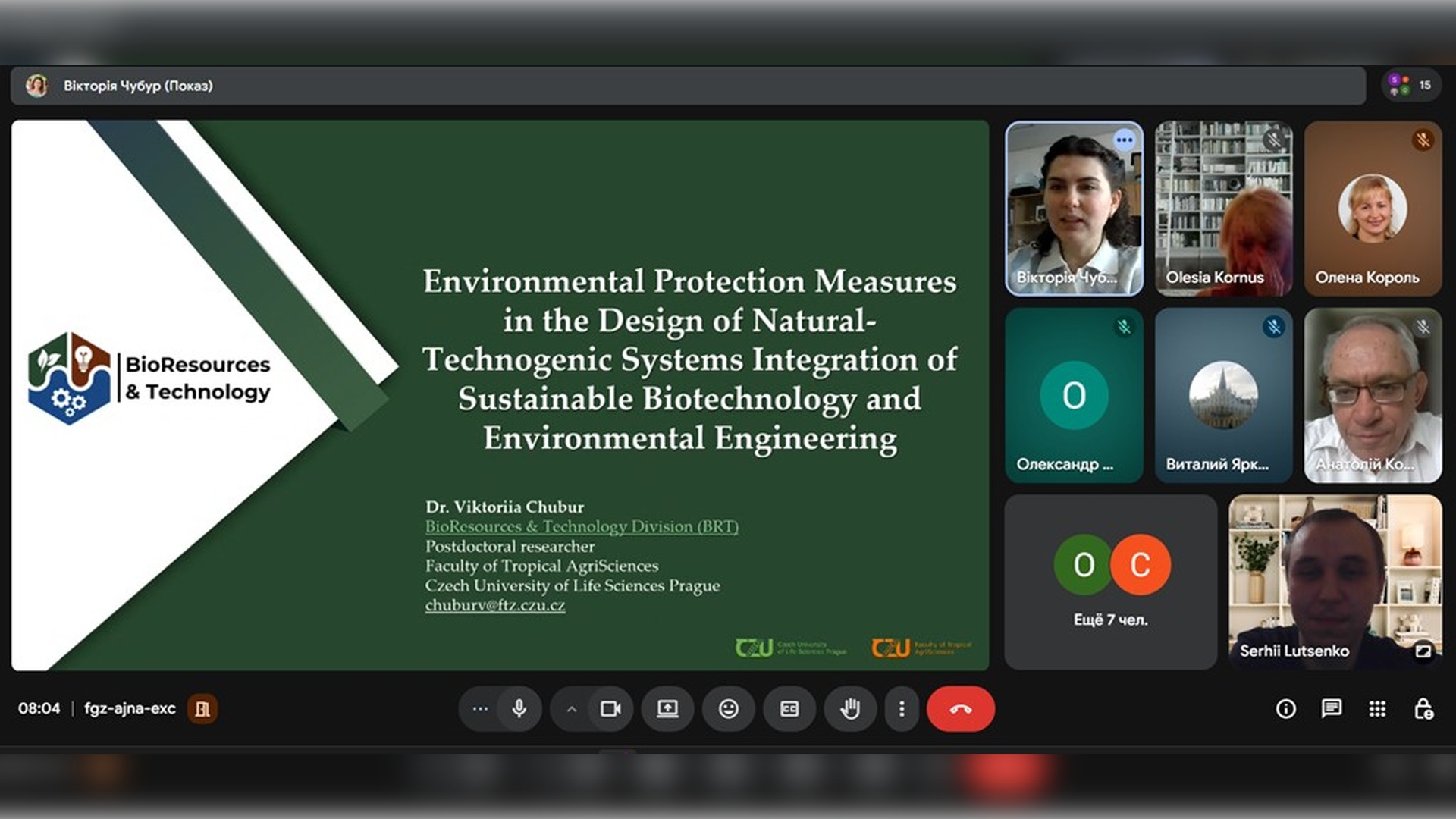The image size is (1456, 819).
Task: Raise hand with the hand icon
Action: (850, 709)
